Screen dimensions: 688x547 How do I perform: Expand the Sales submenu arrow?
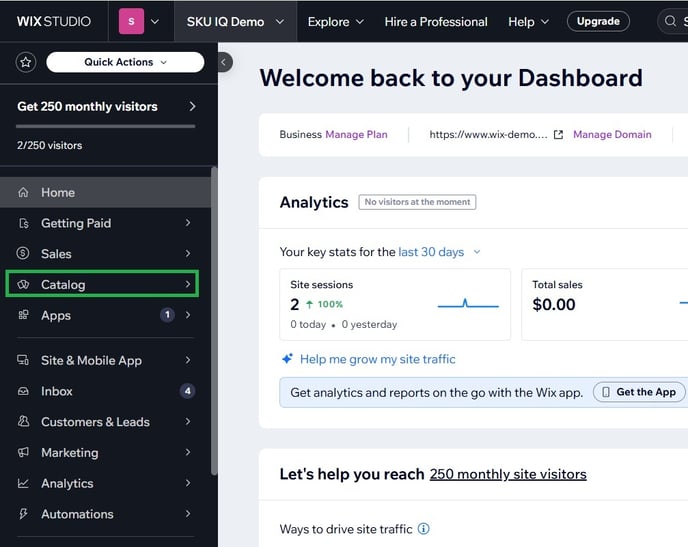188,254
